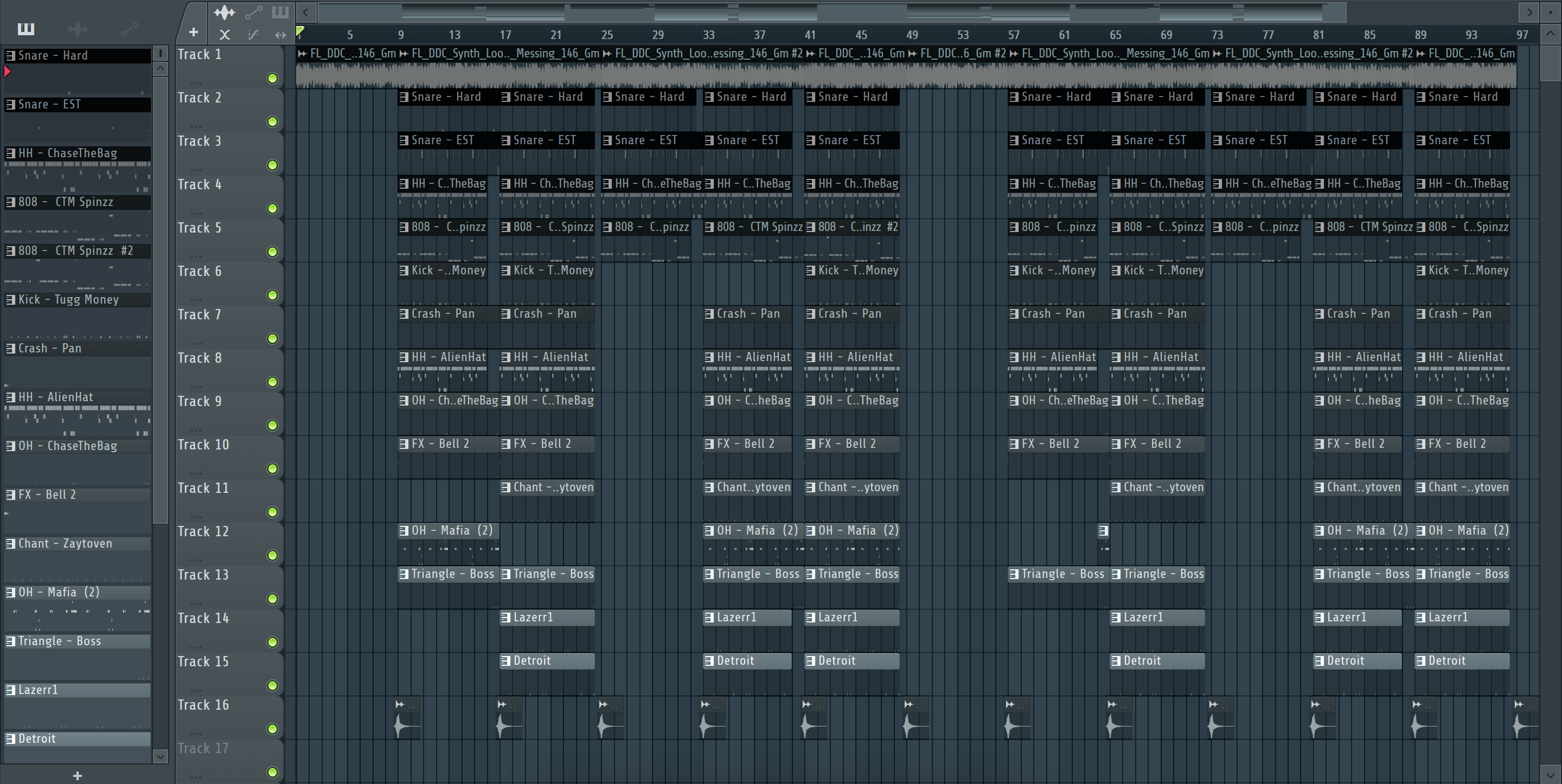1562x784 pixels.
Task: Click bar 49 on the timeline ruler
Action: [x=912, y=35]
